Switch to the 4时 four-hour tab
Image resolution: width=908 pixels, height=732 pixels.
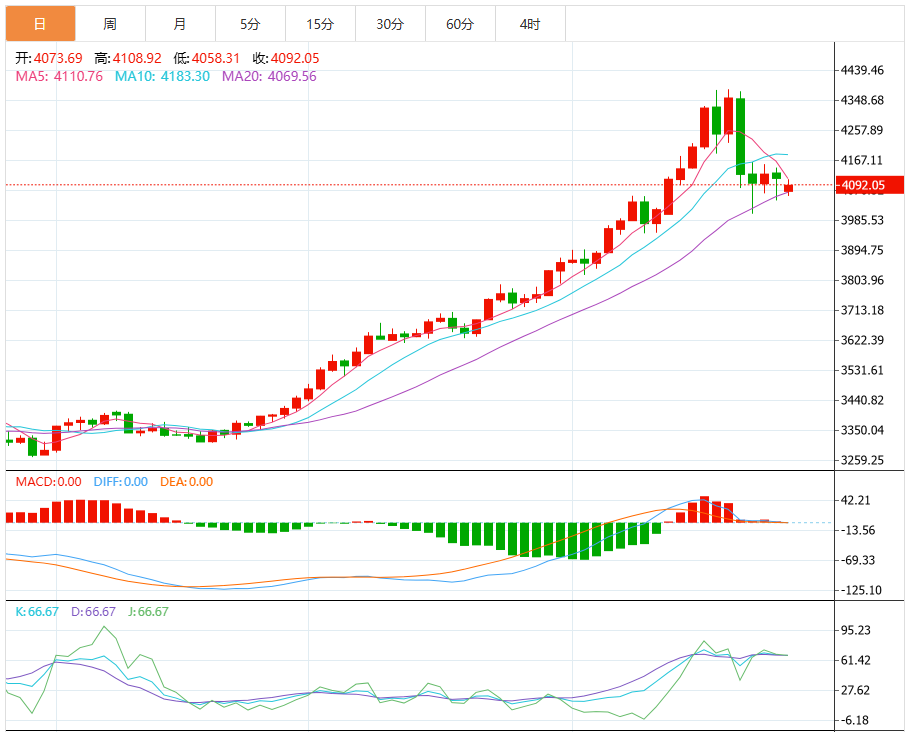click(x=530, y=23)
